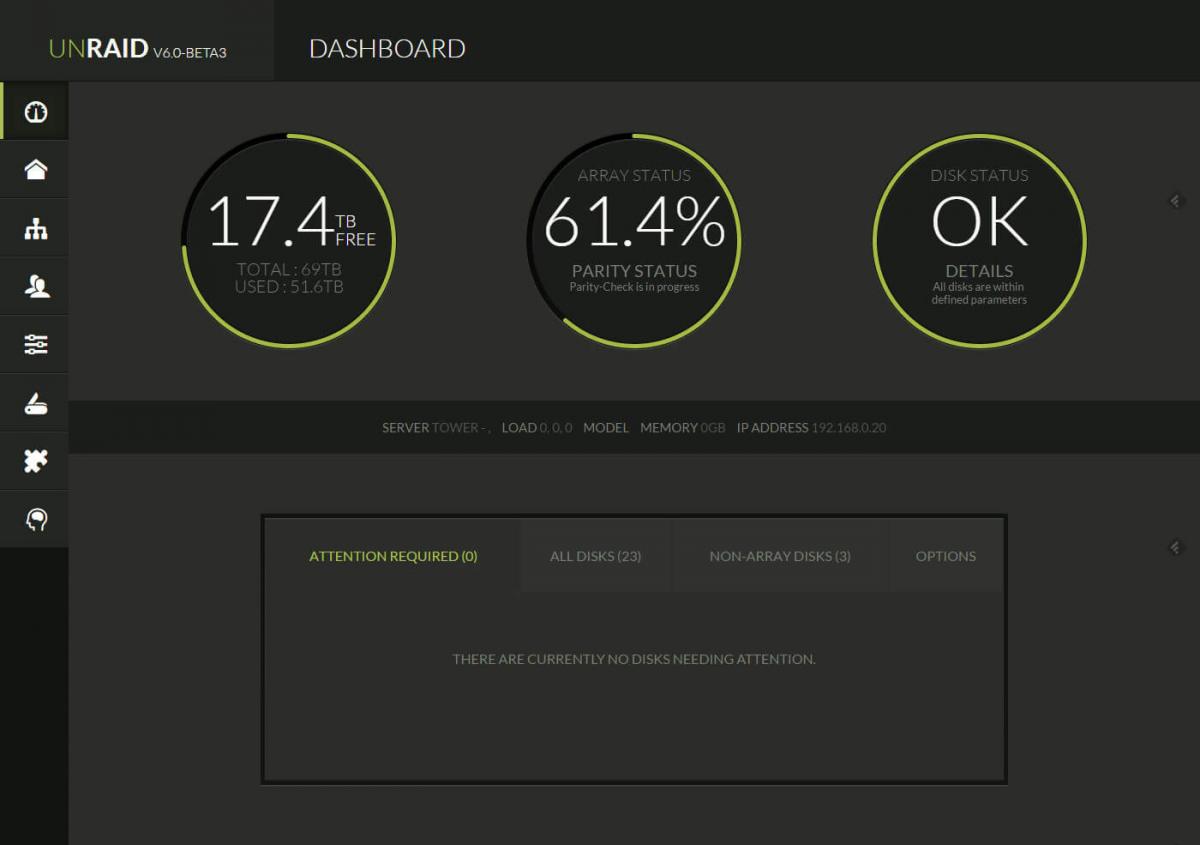This screenshot has width=1200, height=845.
Task: Click the DASHBOARD page title
Action: (387, 49)
